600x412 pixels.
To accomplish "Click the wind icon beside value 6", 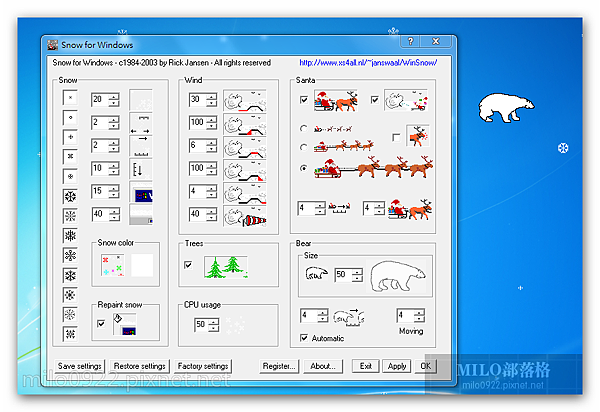I will pos(245,147).
